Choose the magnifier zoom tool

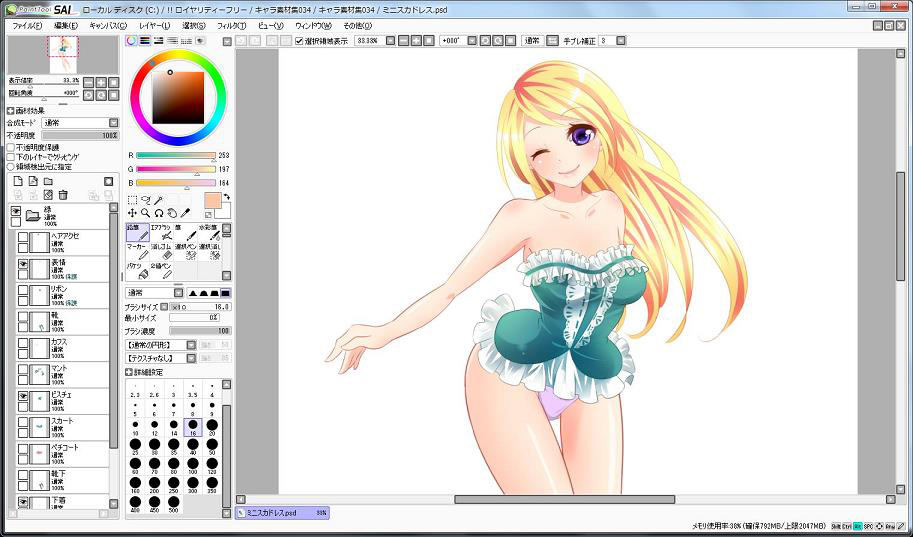click(145, 213)
